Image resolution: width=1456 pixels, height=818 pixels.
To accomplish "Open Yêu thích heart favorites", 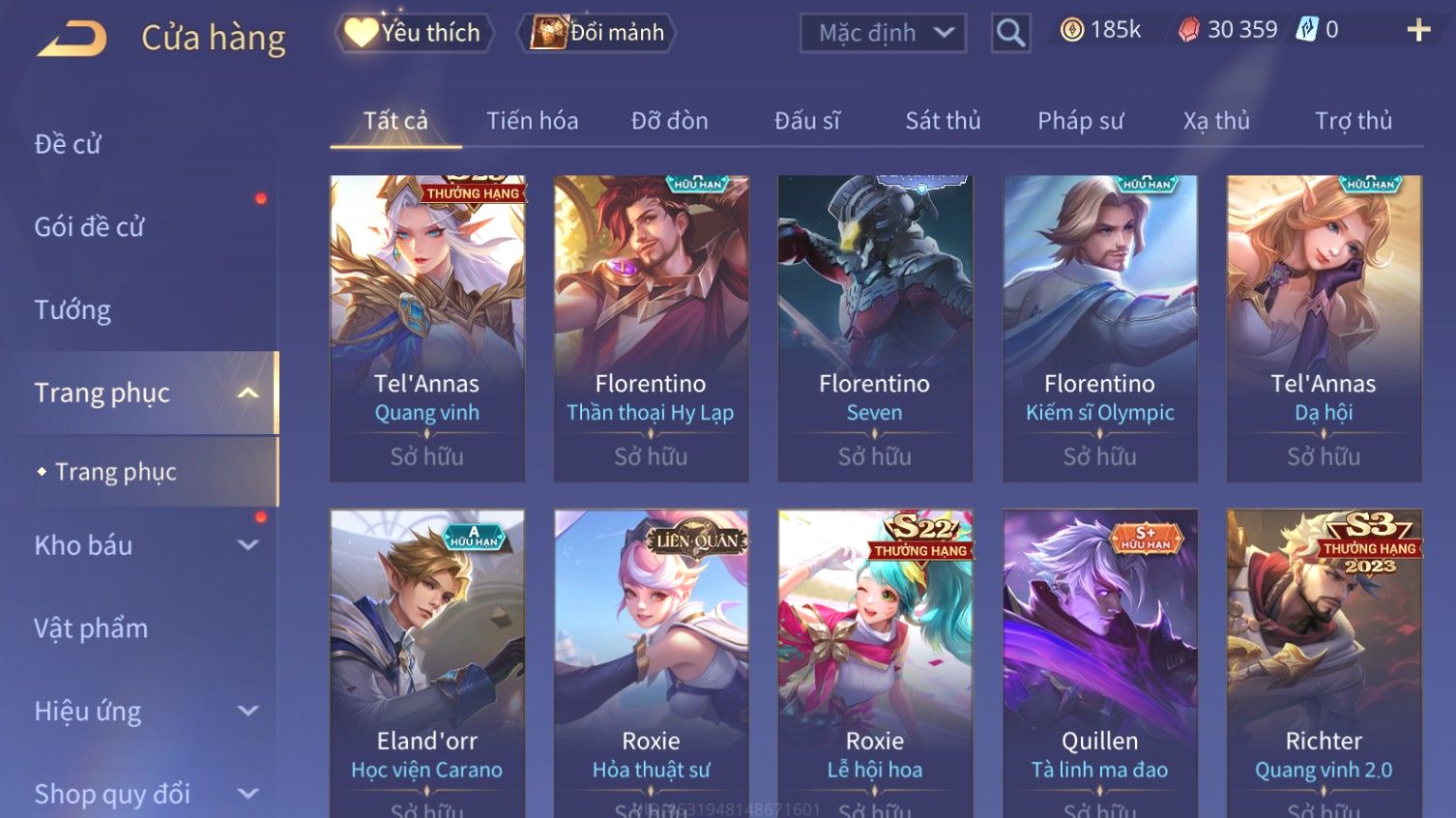I will point(415,33).
